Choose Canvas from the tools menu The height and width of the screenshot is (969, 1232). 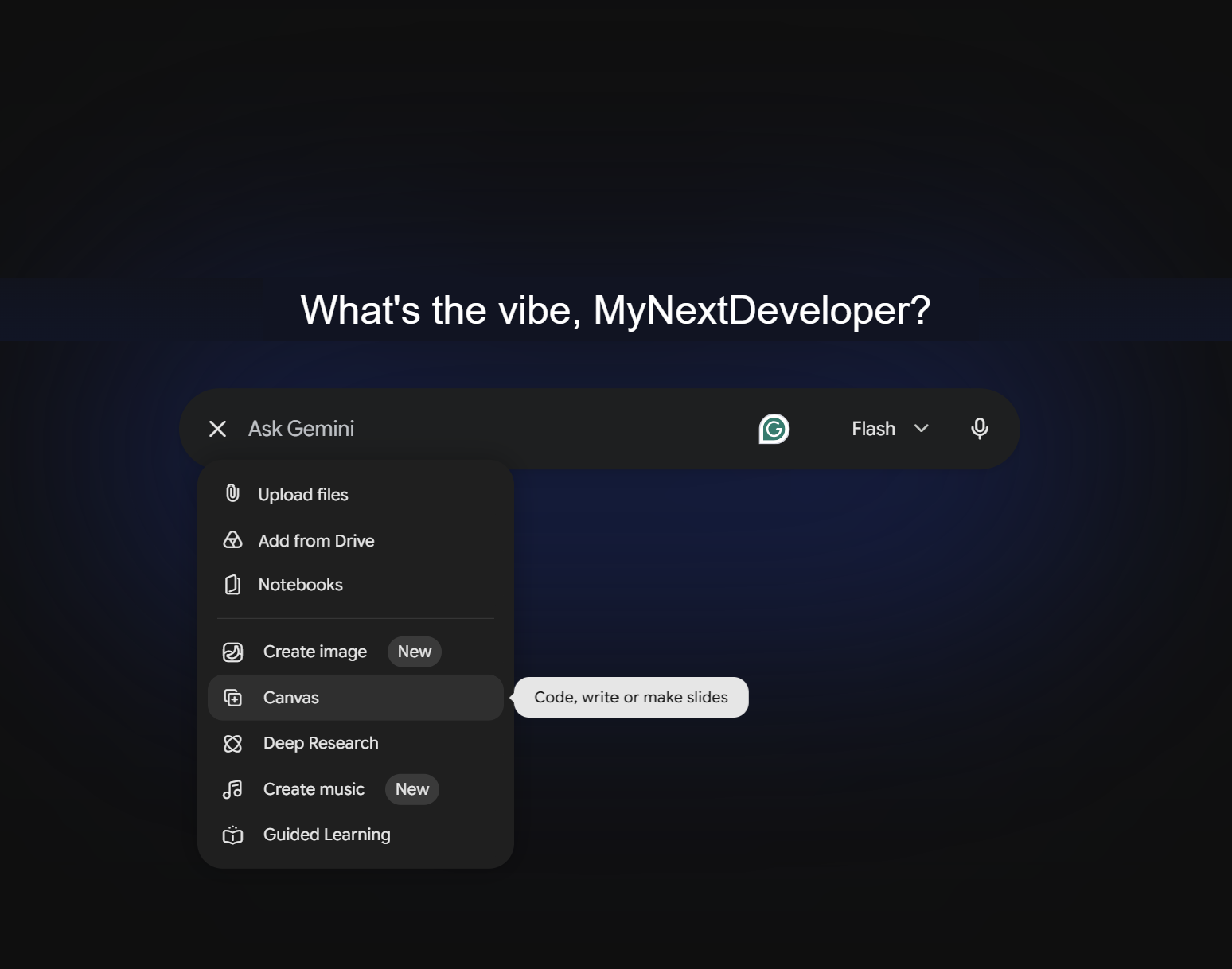[356, 698]
